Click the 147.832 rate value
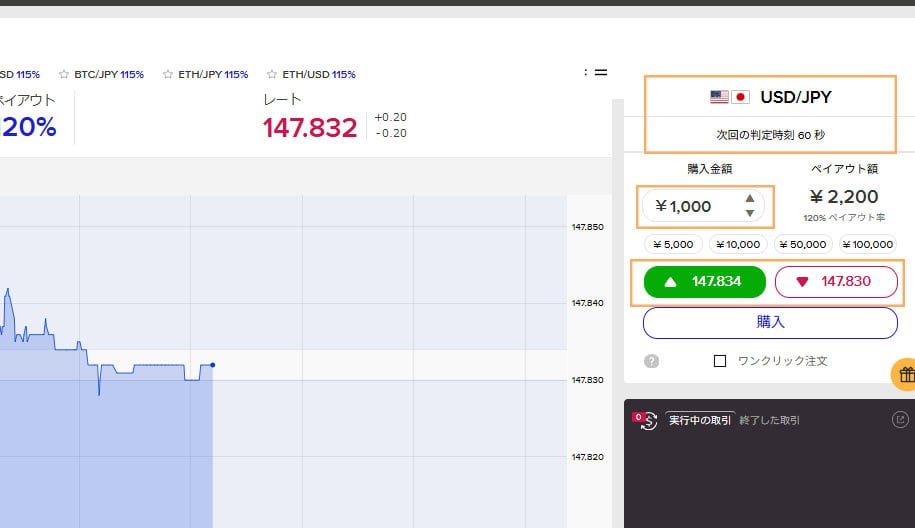The image size is (915, 528). [x=310, y=128]
